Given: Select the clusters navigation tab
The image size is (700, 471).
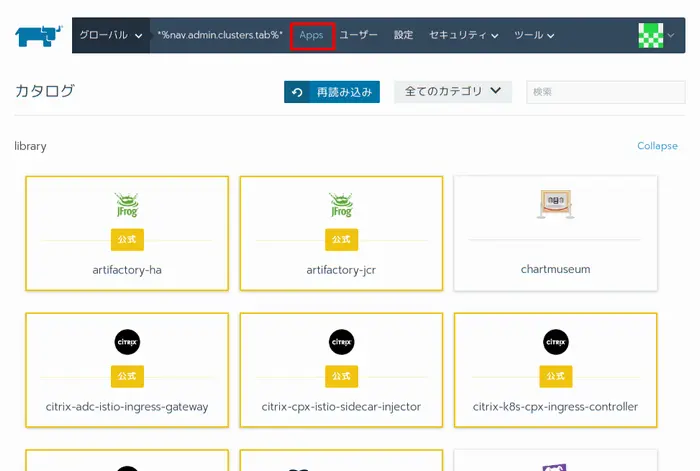Looking at the screenshot, I should pos(220,35).
